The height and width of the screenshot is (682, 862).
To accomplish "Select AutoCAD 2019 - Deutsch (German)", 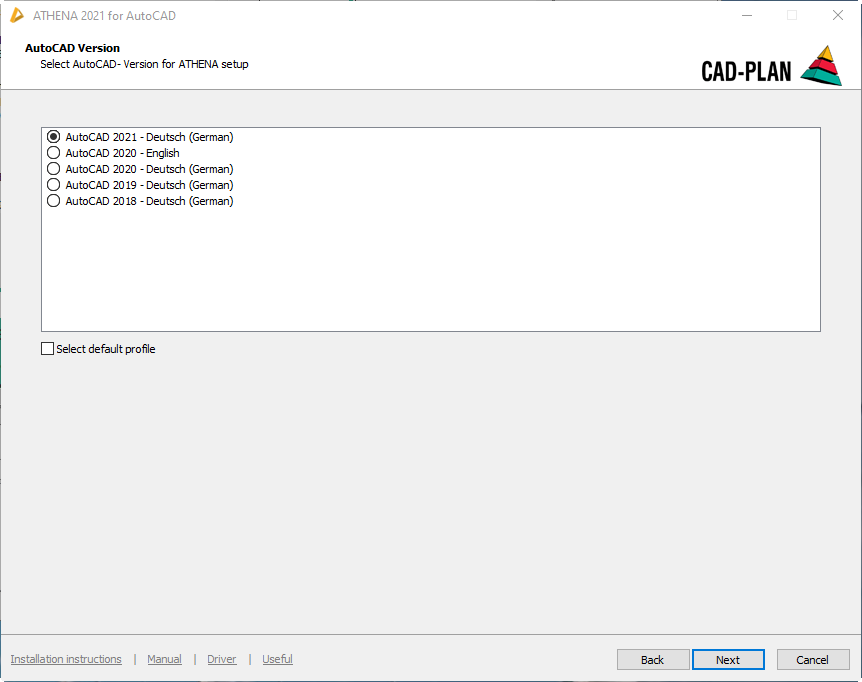I will pos(54,185).
